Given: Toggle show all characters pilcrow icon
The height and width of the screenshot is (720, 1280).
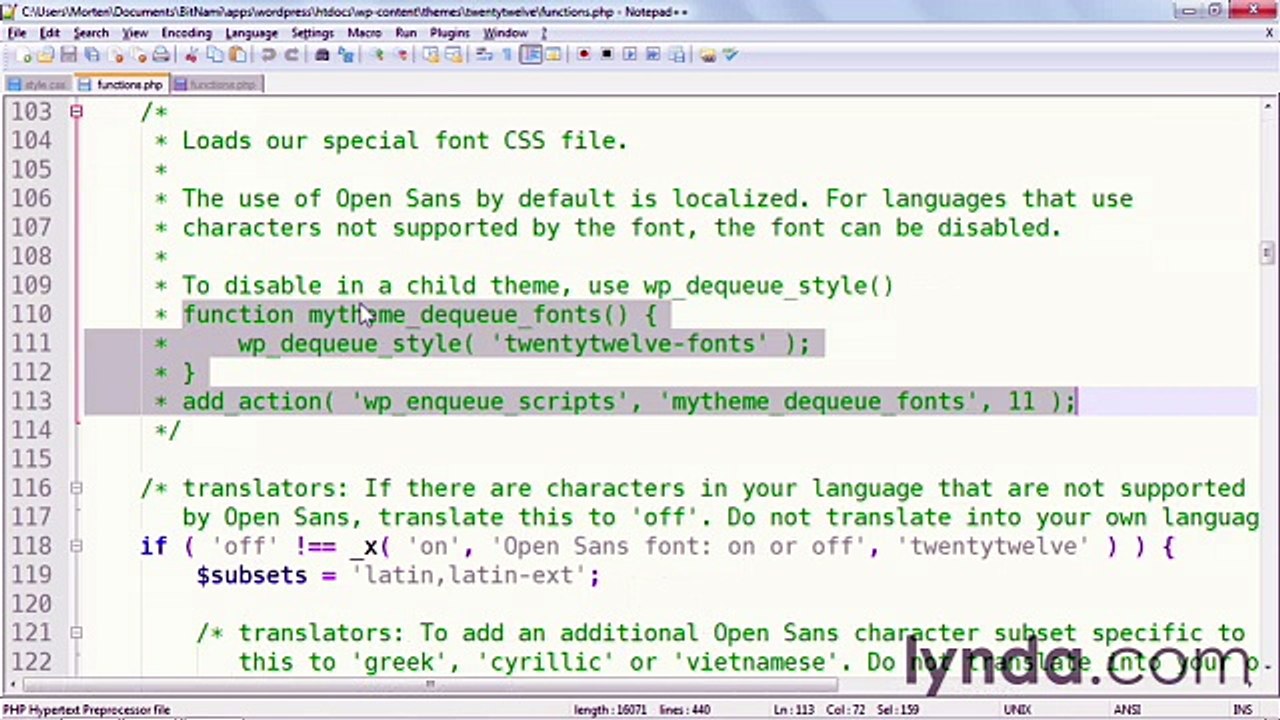Looking at the screenshot, I should [x=506, y=55].
